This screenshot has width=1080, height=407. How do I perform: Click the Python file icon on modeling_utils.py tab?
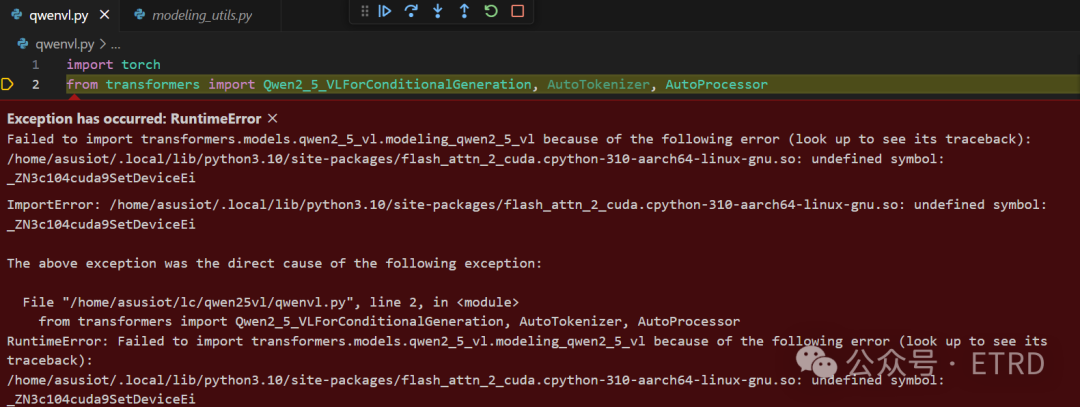click(x=139, y=14)
